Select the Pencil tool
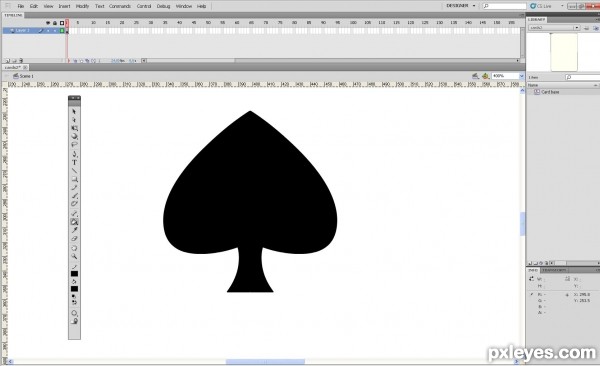This screenshot has height=366, width=600. pos(74,188)
